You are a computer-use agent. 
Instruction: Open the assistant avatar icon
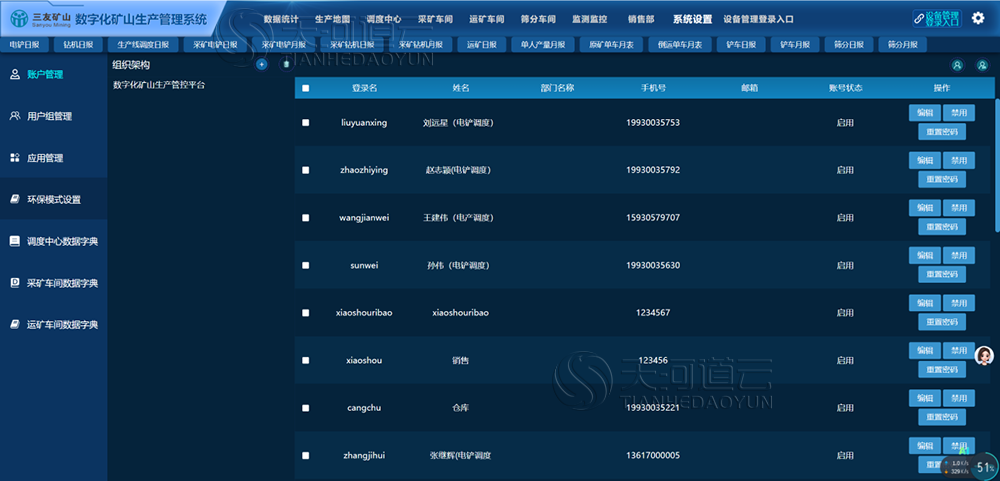(x=985, y=355)
